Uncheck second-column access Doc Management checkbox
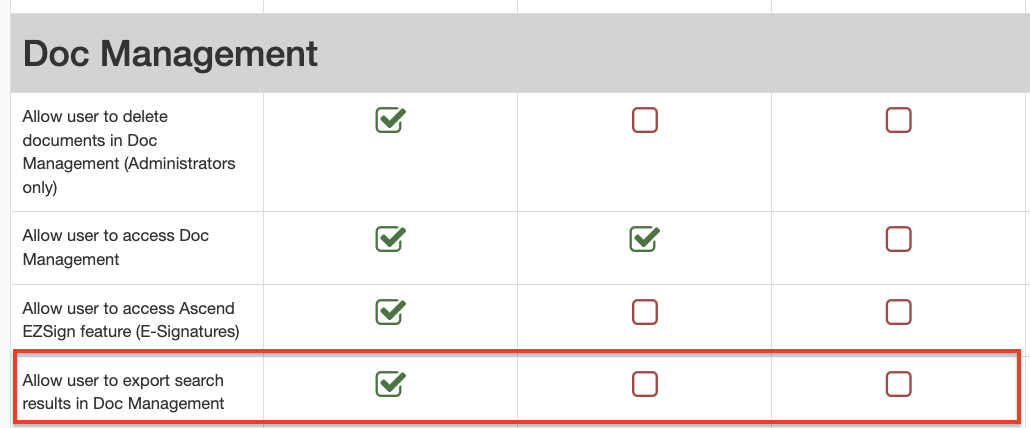 tap(644, 239)
